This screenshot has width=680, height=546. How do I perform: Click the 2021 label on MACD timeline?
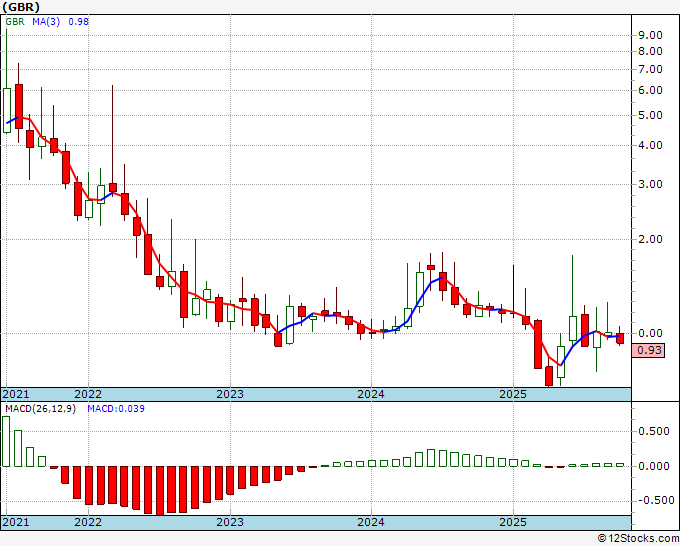(x=16, y=522)
